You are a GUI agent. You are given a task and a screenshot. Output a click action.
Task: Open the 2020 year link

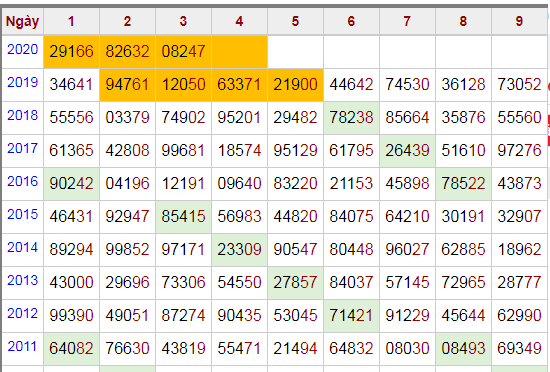click(x=22, y=49)
